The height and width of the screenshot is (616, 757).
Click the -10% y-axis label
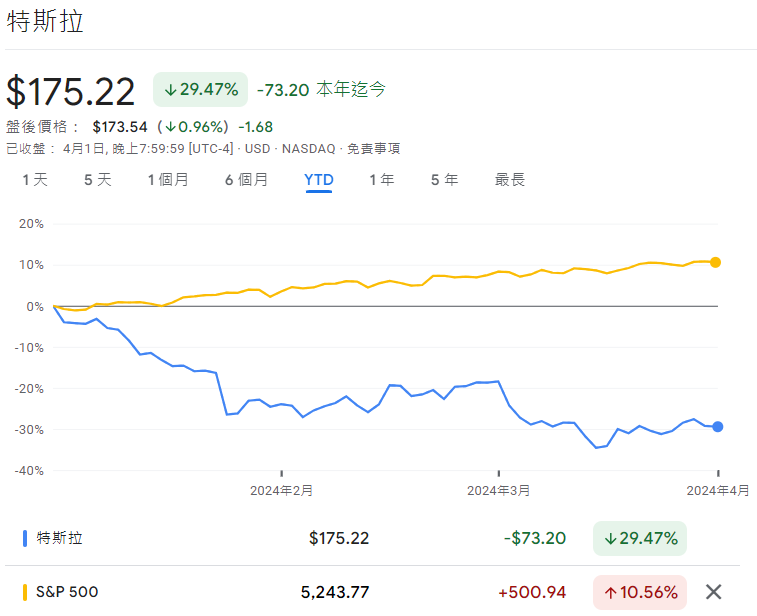[29, 348]
